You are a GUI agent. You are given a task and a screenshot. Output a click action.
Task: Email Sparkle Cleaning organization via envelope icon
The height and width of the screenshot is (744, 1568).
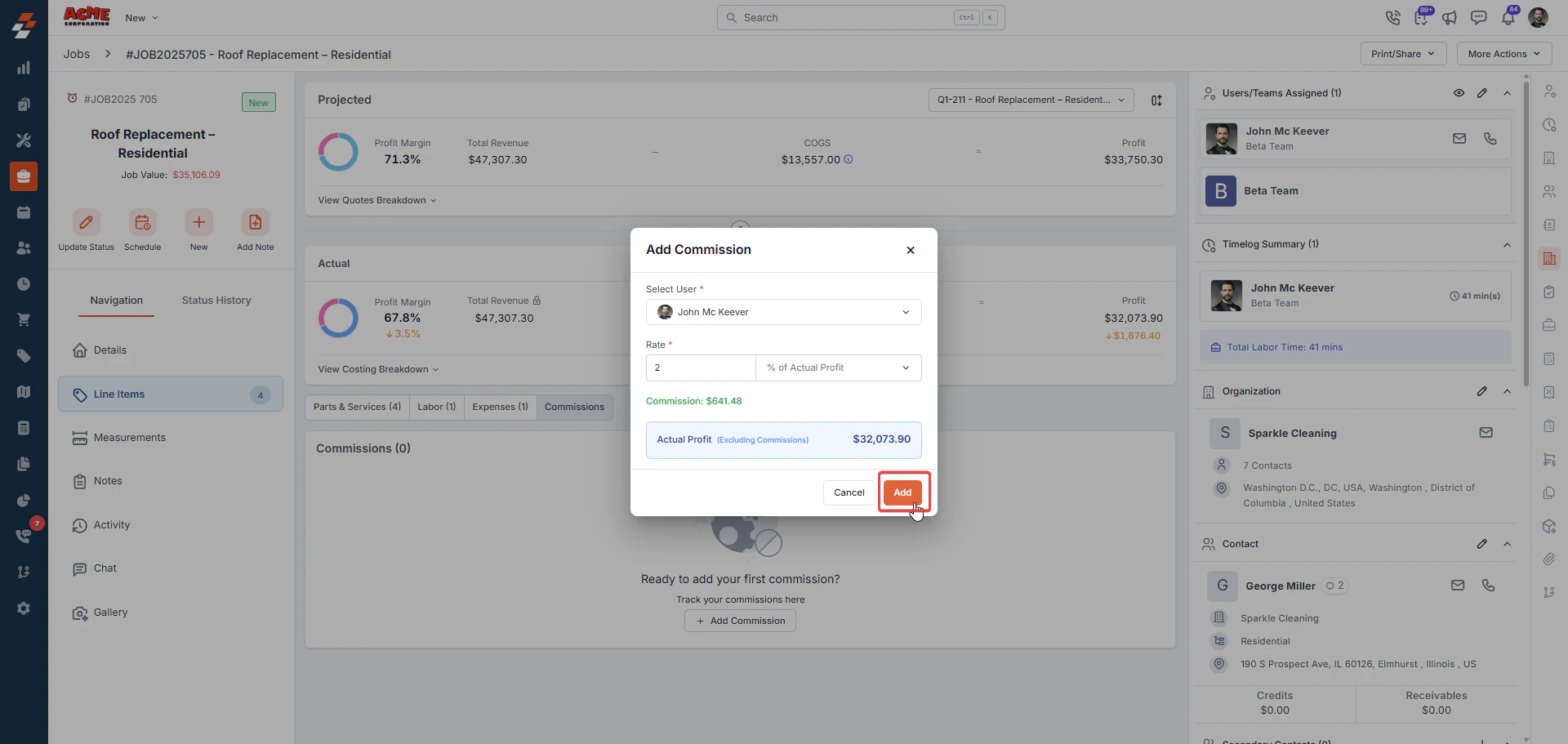click(x=1486, y=433)
